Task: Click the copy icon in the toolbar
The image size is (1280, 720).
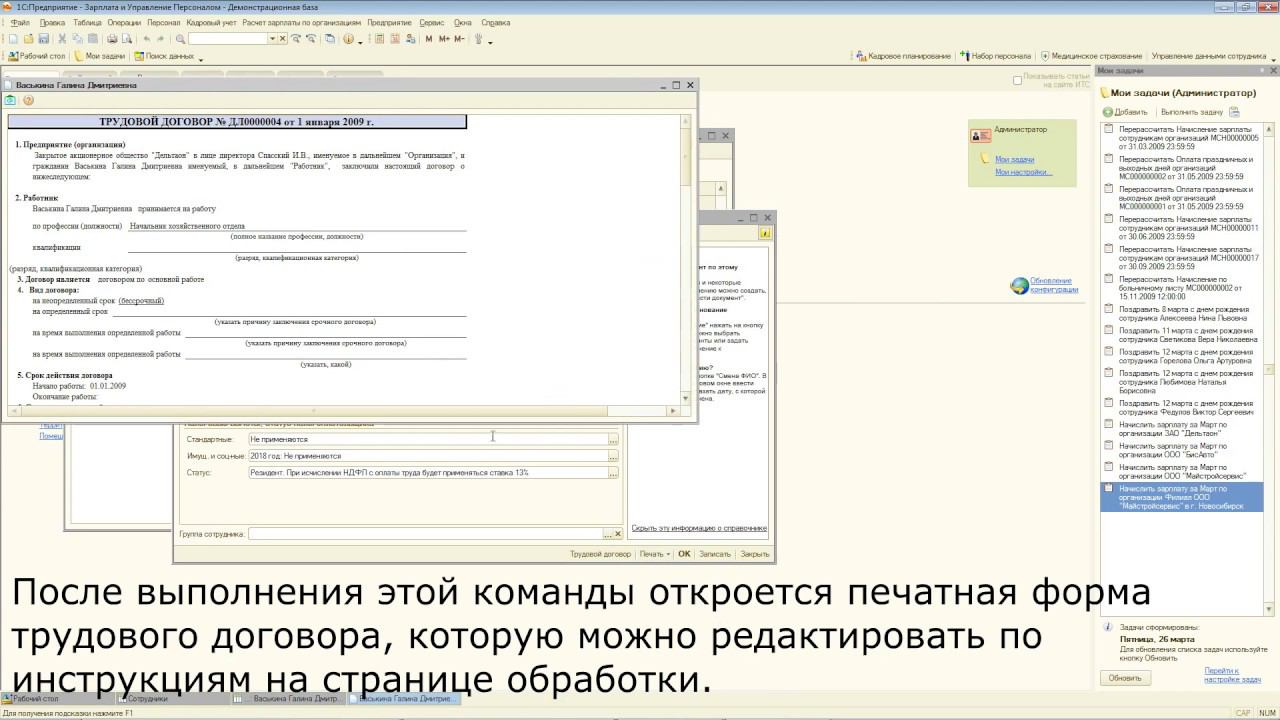Action: (77, 39)
